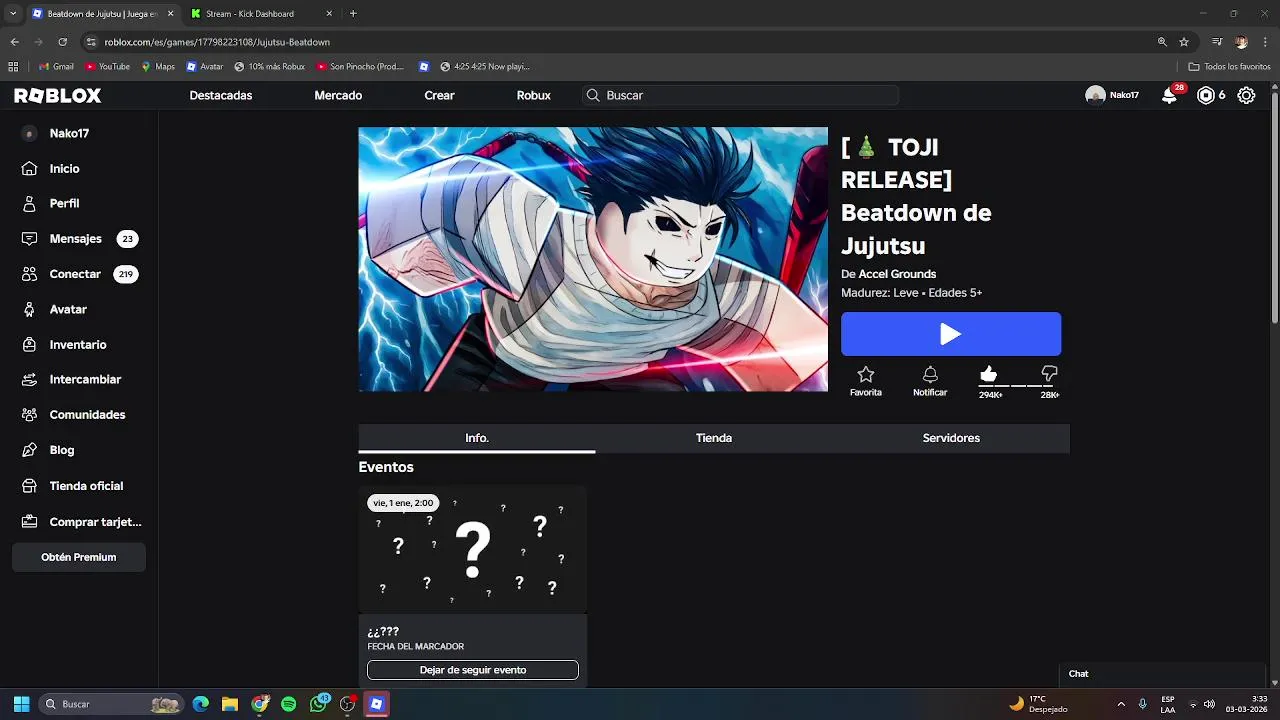The image size is (1280, 720).
Task: Open the Maps bookmark
Action: click(x=158, y=67)
